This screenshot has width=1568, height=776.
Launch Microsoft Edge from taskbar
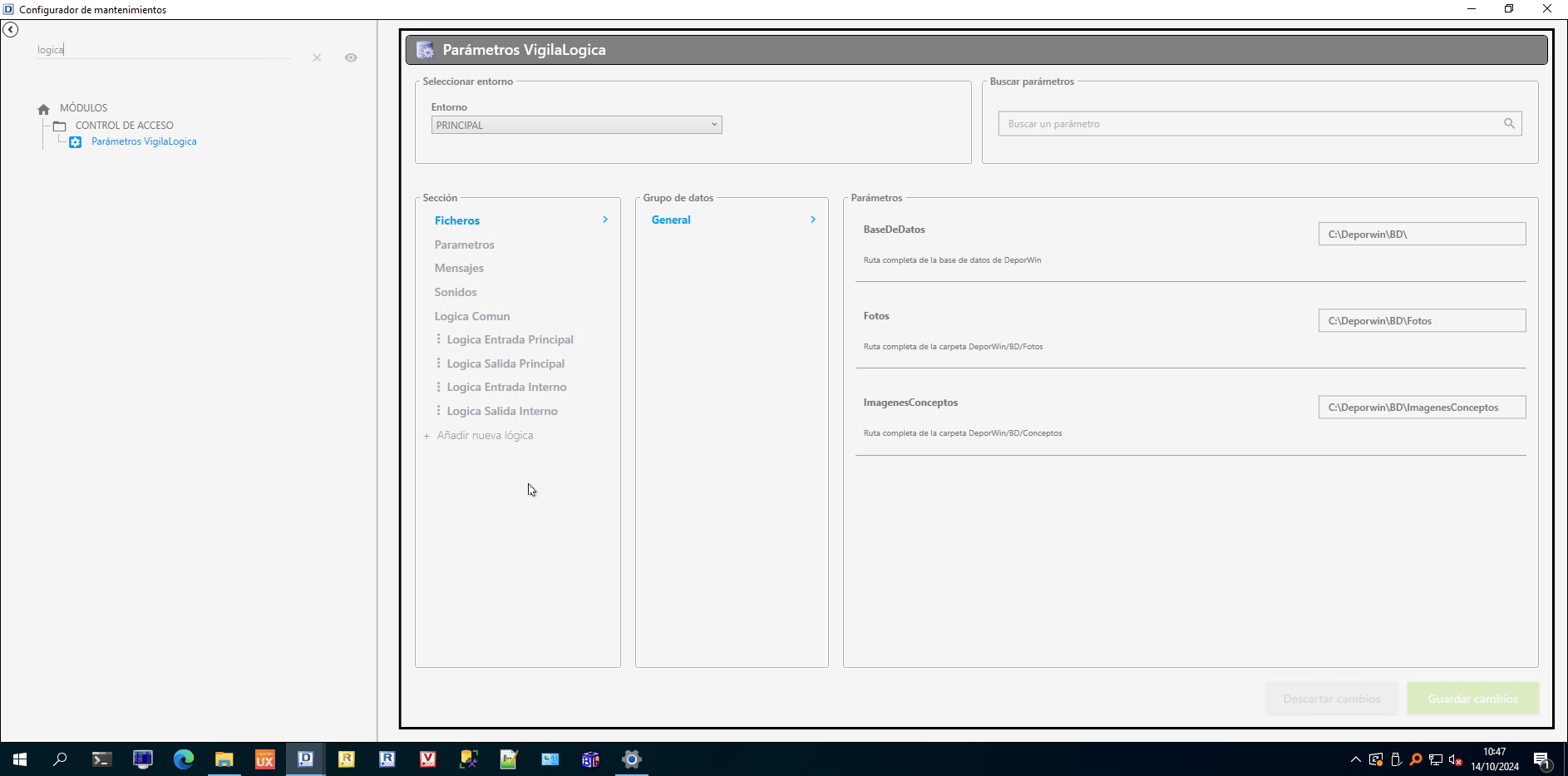tap(183, 759)
